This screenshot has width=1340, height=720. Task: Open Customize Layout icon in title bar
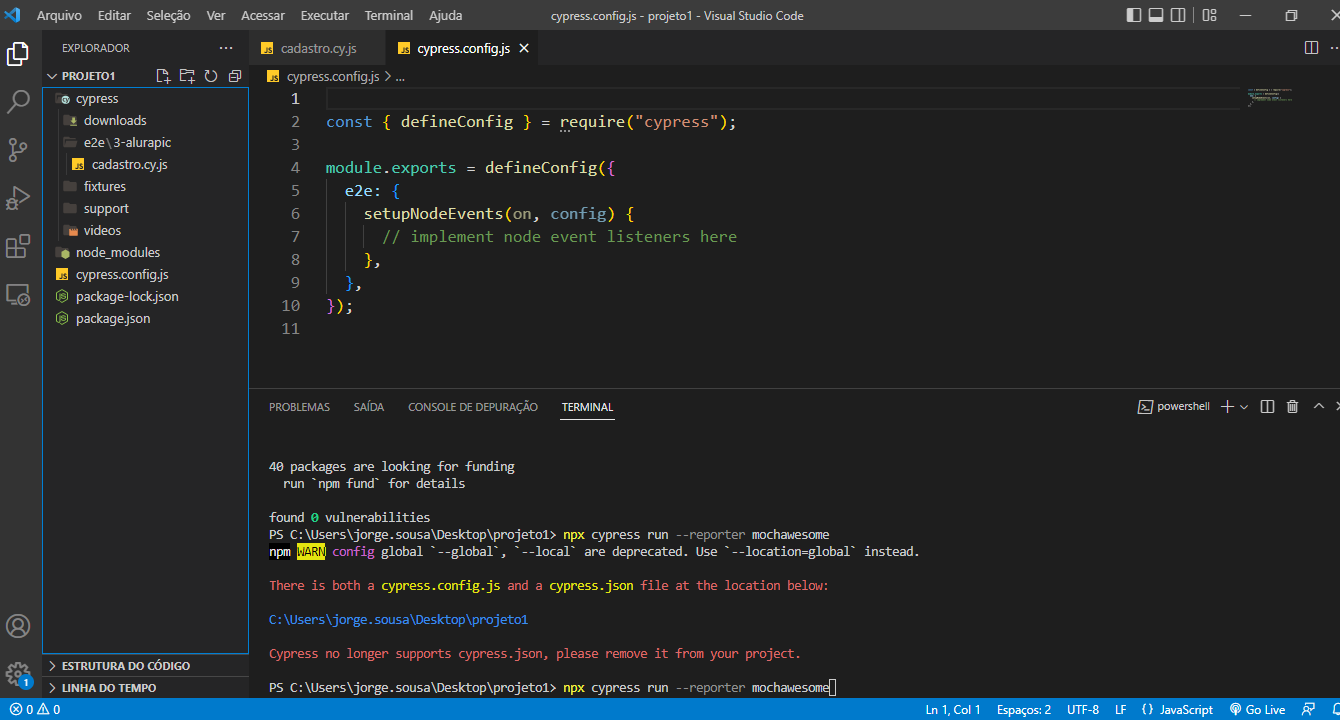(1209, 15)
